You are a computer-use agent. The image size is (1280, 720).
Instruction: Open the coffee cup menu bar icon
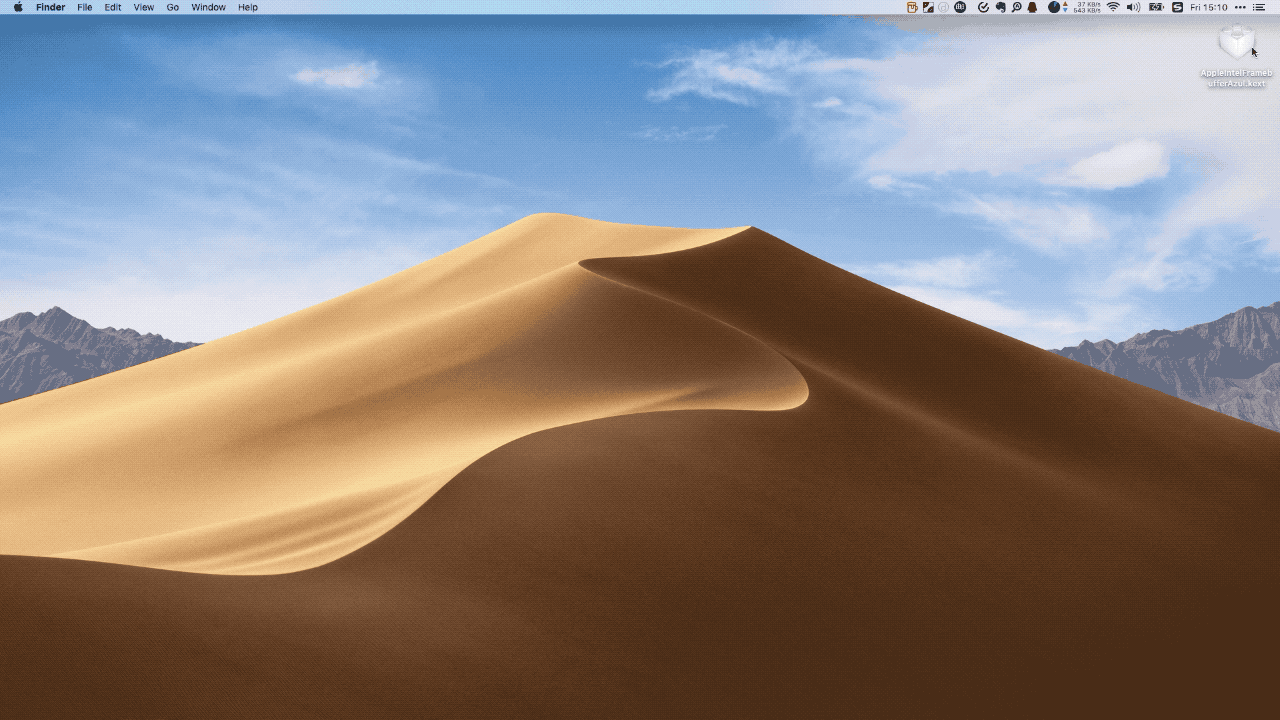[912, 7]
